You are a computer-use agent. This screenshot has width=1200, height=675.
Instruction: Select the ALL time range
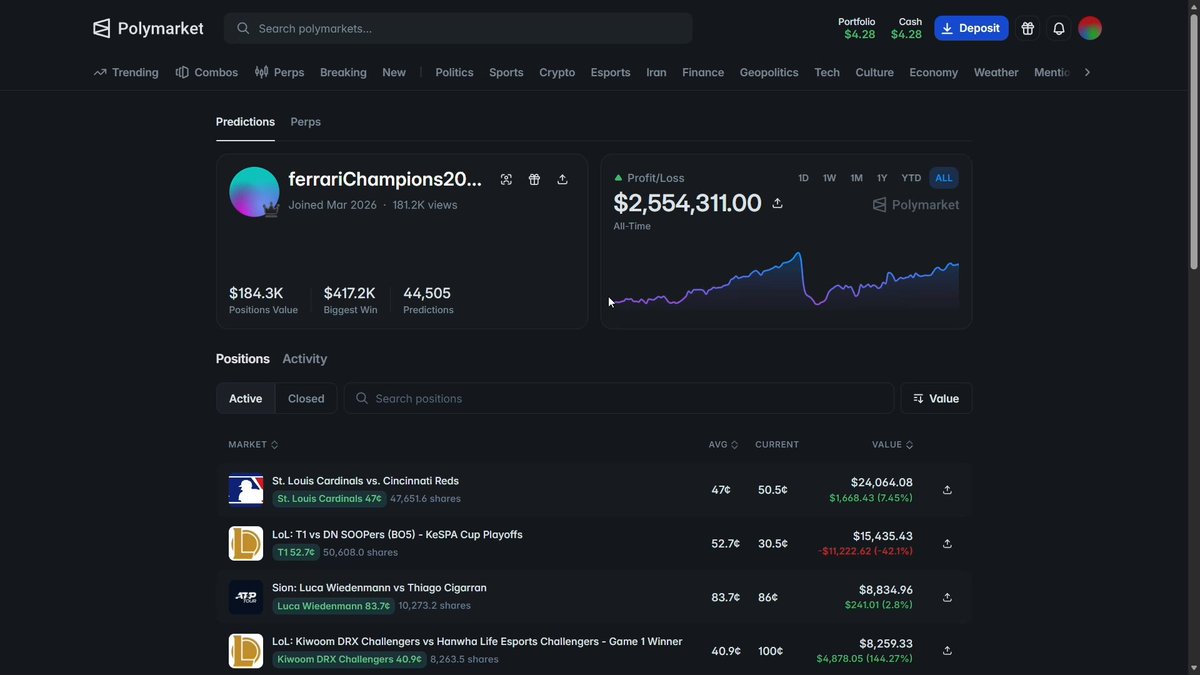coord(944,178)
